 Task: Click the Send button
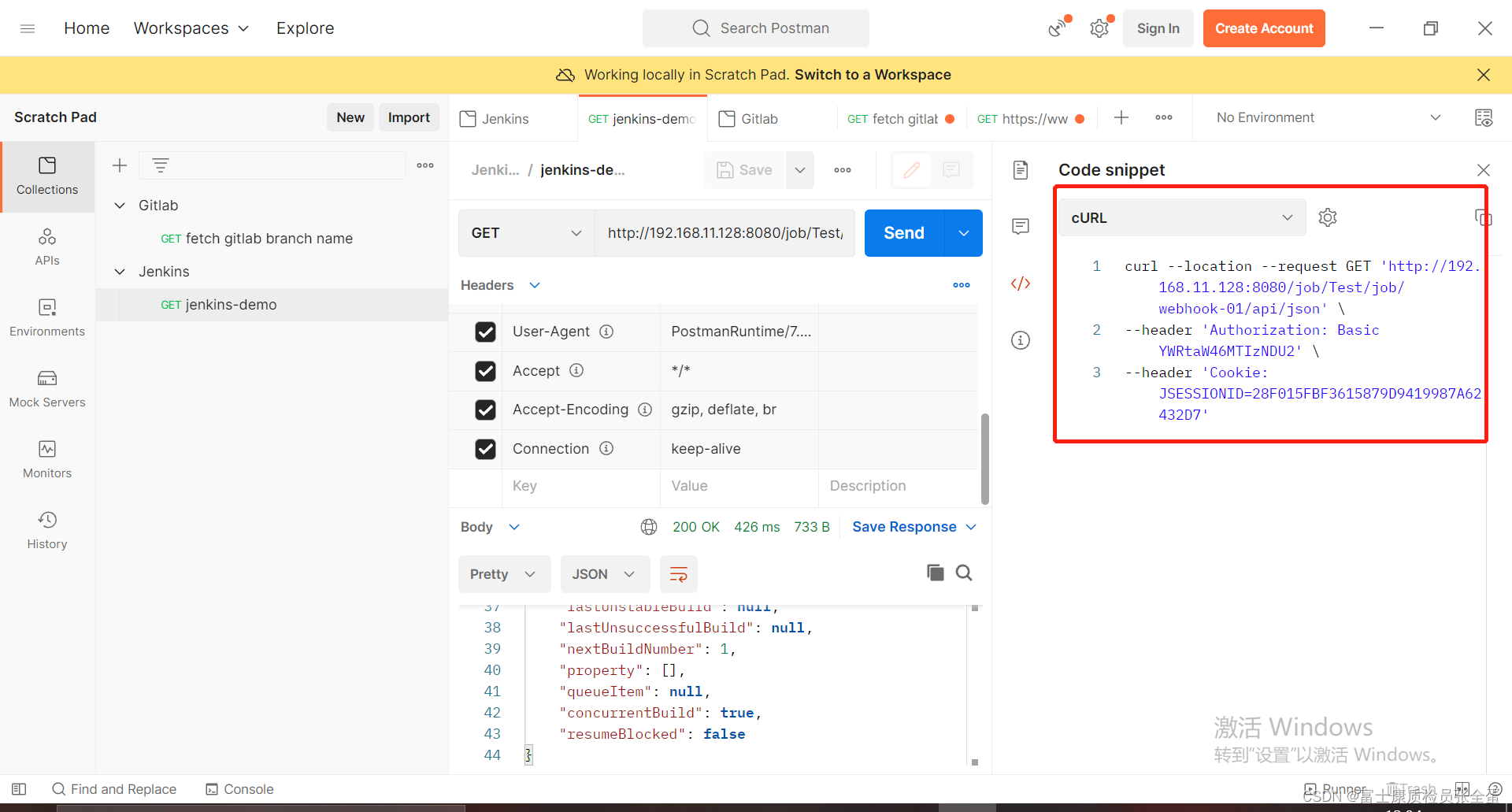(x=904, y=233)
